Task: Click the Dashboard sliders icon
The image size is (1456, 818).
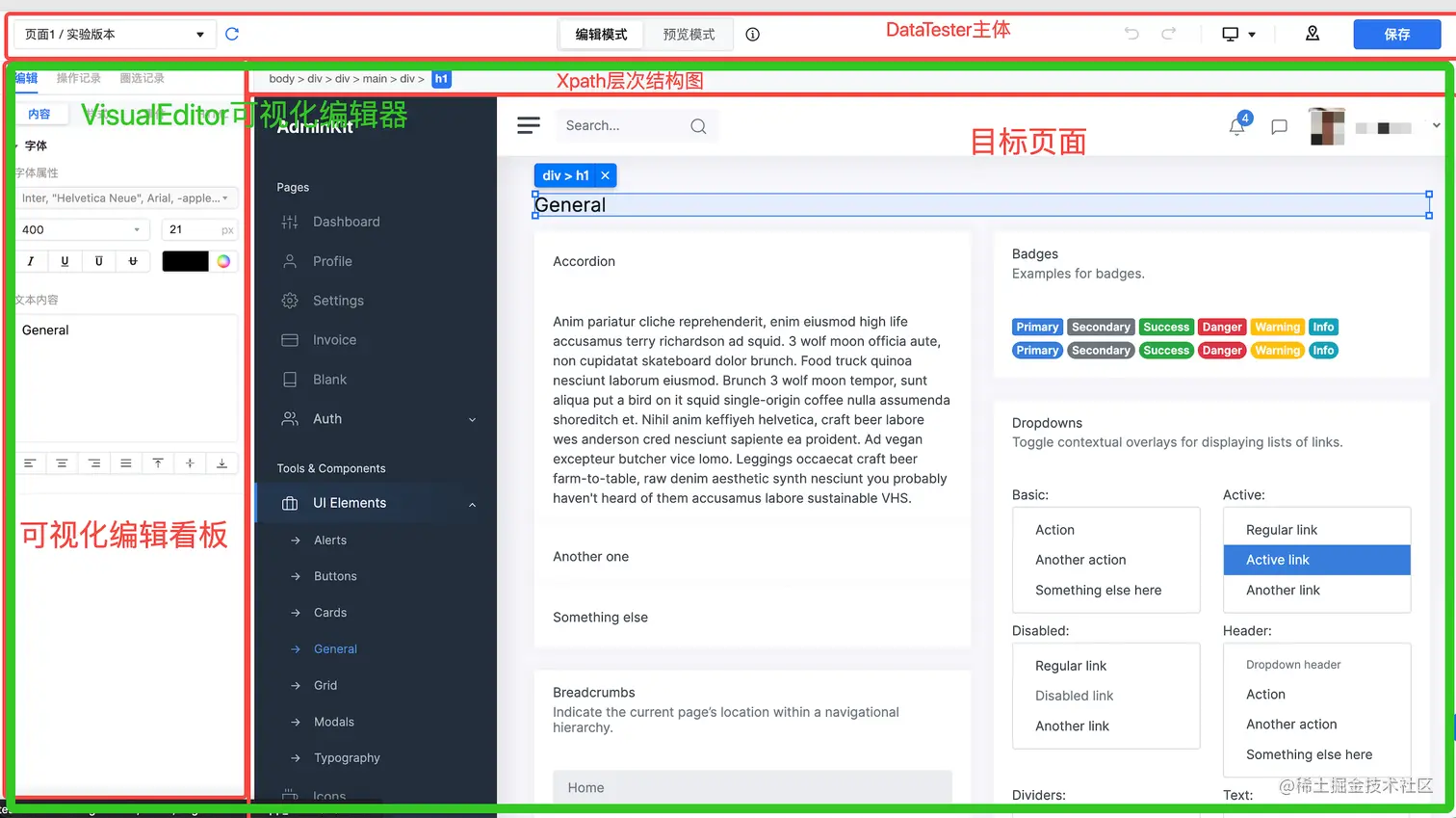Action: tap(290, 222)
